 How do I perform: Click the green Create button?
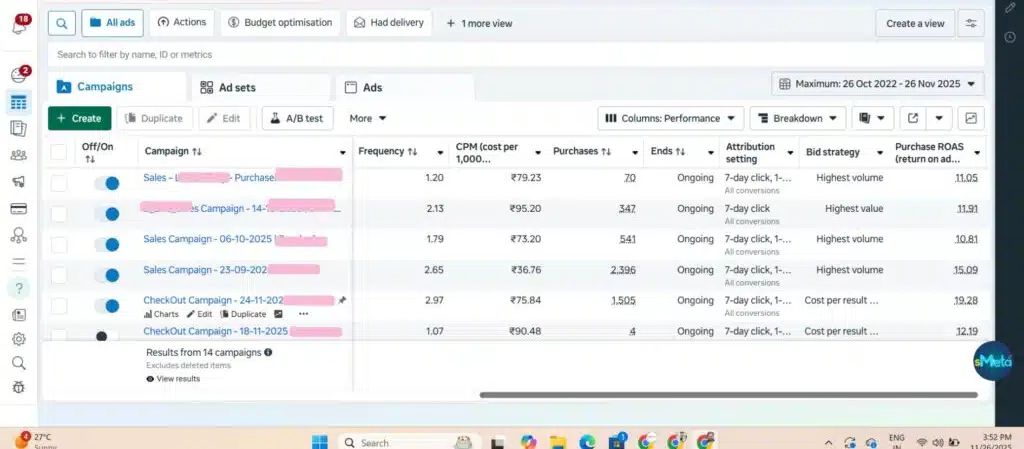[80, 118]
